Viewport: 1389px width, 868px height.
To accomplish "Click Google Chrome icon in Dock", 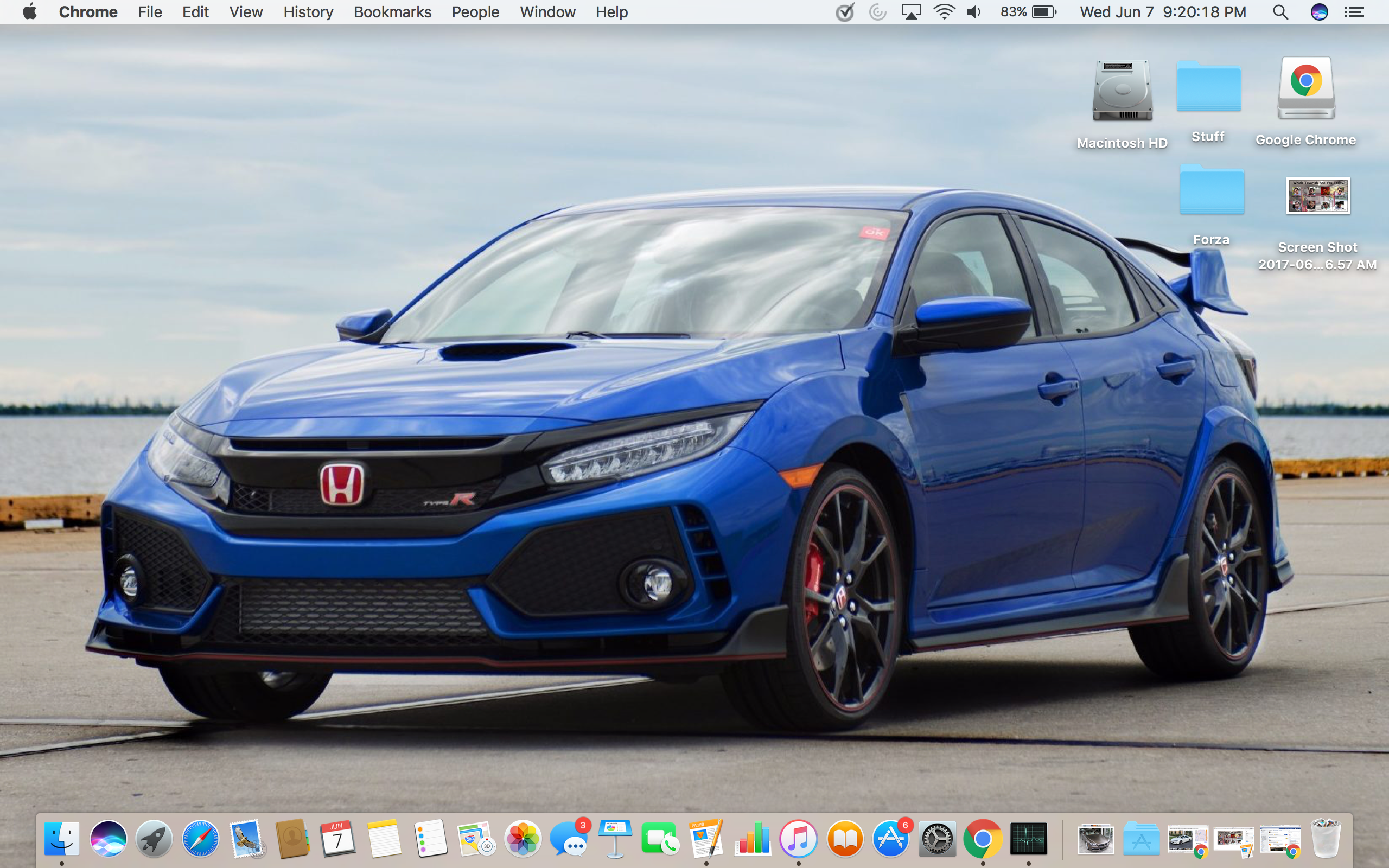I will pyautogui.click(x=983, y=839).
